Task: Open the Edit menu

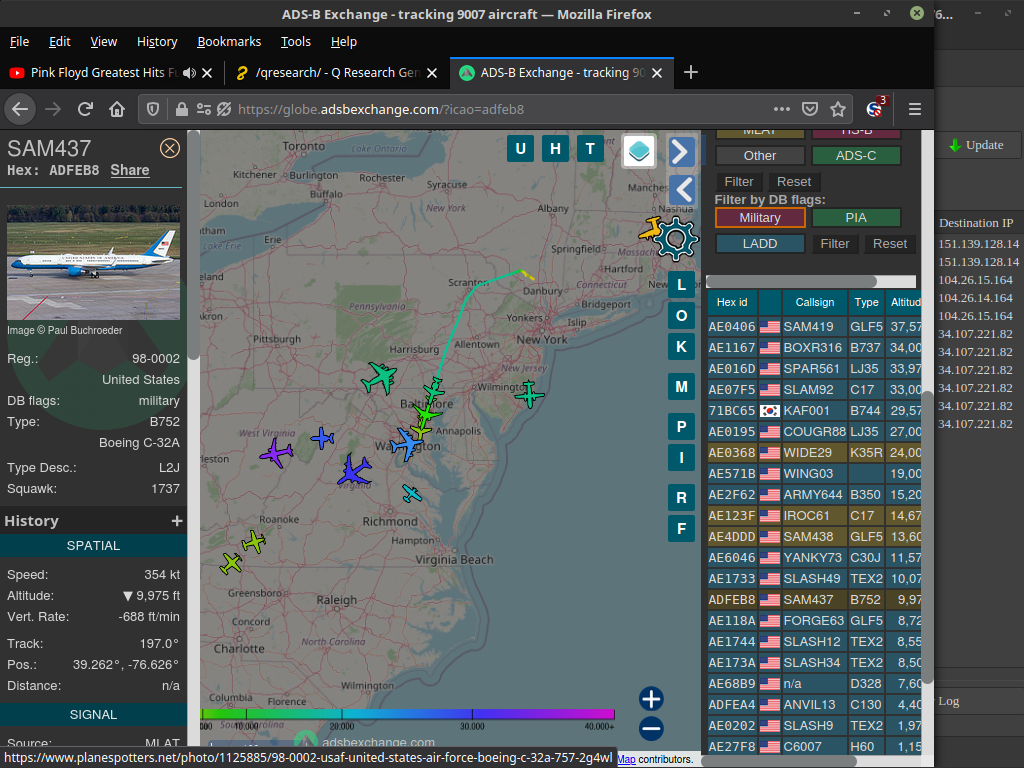Action: pyautogui.click(x=59, y=42)
